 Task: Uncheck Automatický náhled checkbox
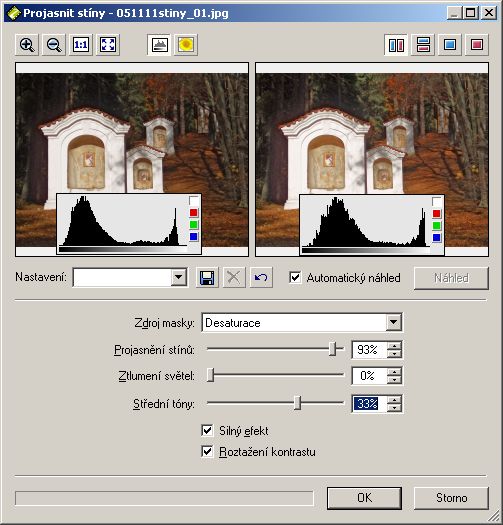[x=295, y=278]
